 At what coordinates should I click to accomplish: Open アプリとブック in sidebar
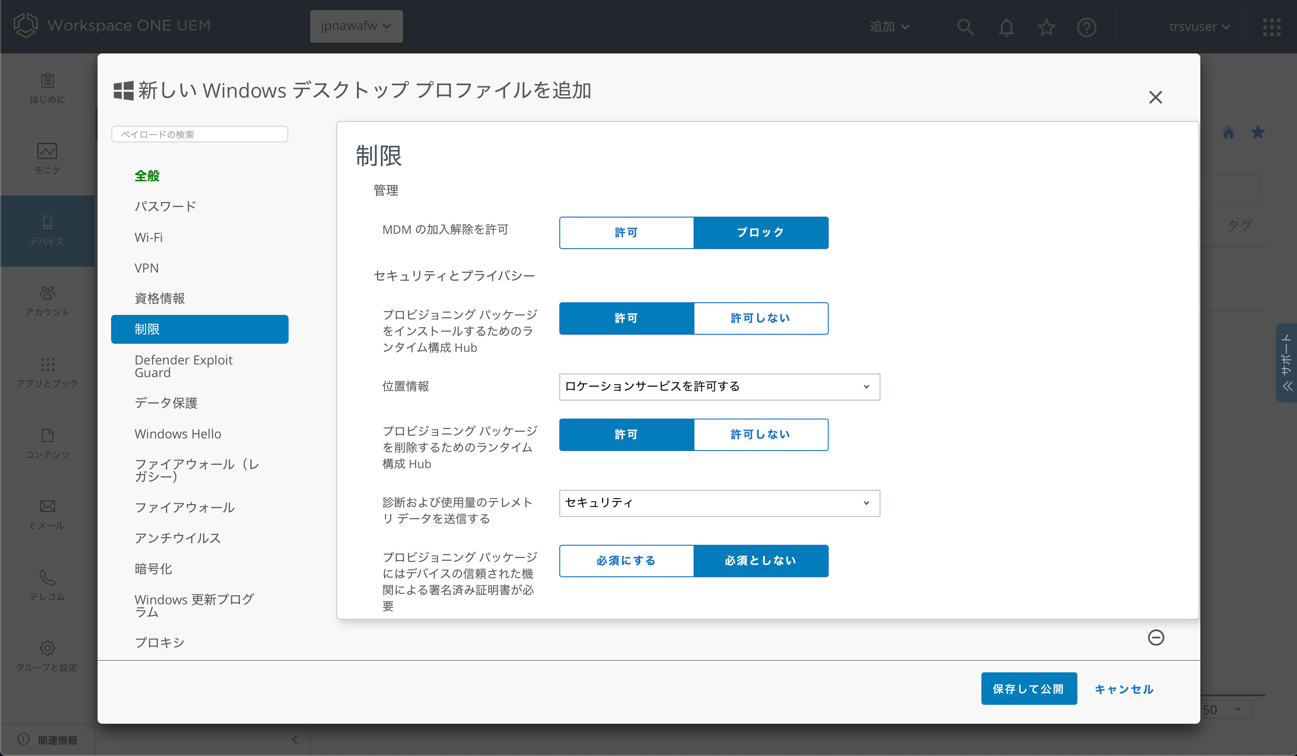[47, 373]
